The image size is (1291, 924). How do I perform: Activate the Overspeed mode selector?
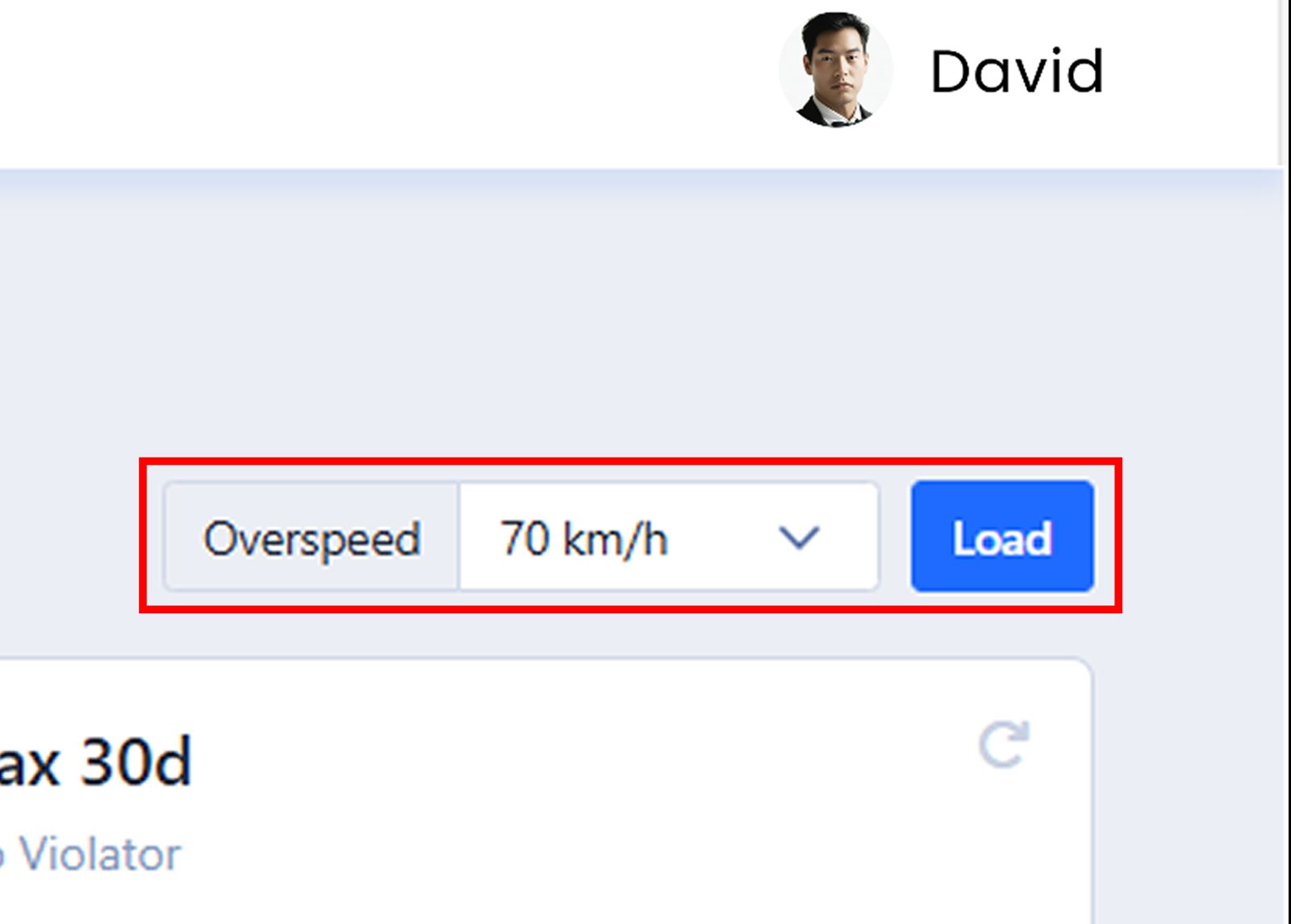[x=313, y=538]
